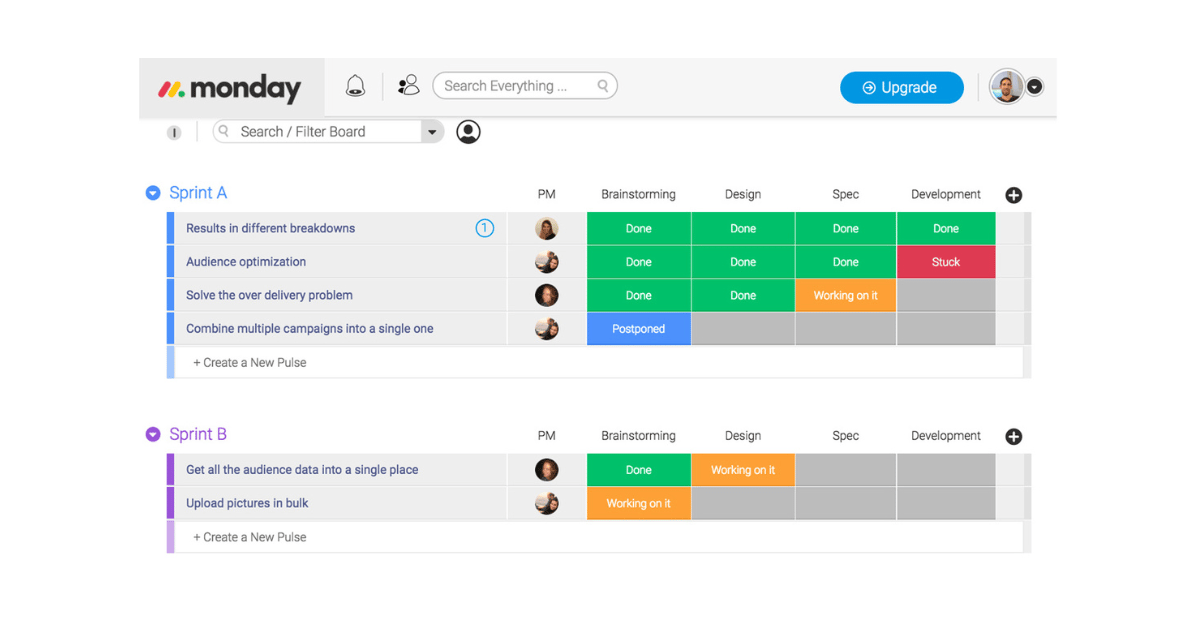Click PM avatar for Upload pictures in bulk

point(546,503)
